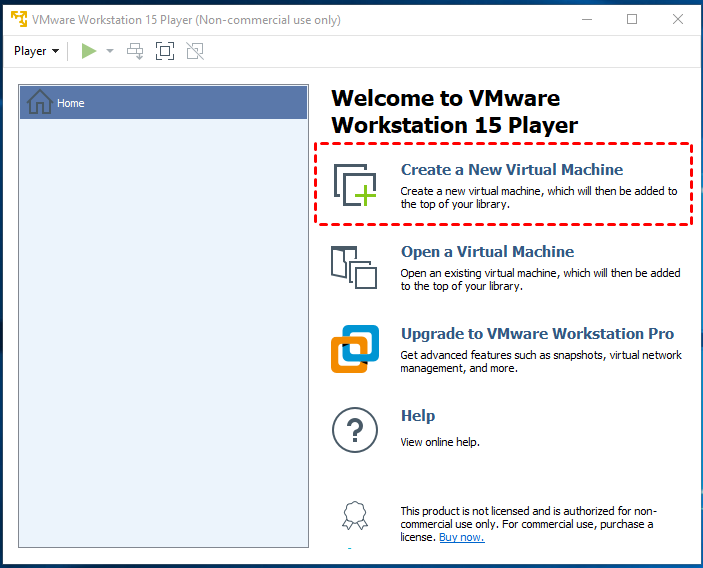Select Upgrade to VMware Workstation Pro heading
This screenshot has height=568, width=703.
[x=537, y=334]
